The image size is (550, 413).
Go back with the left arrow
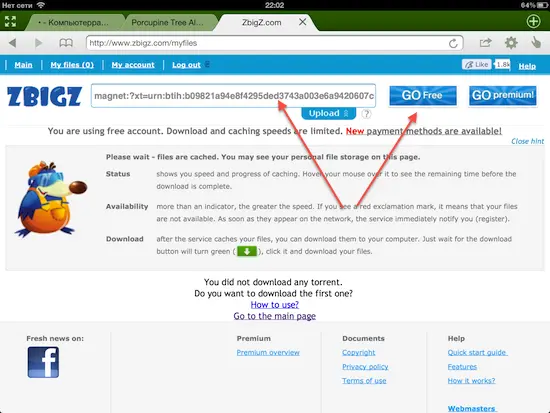point(13,43)
